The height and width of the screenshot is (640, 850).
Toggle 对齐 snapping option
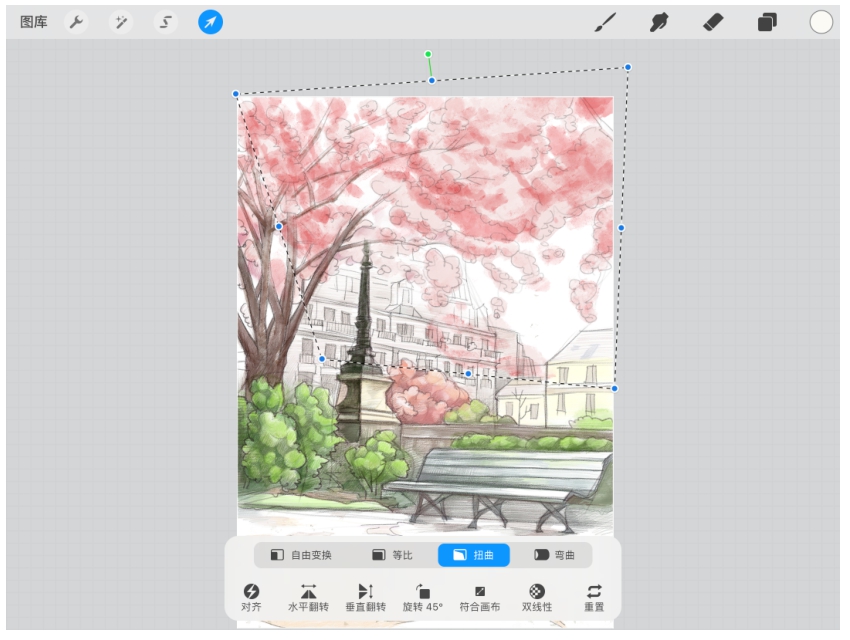click(251, 598)
